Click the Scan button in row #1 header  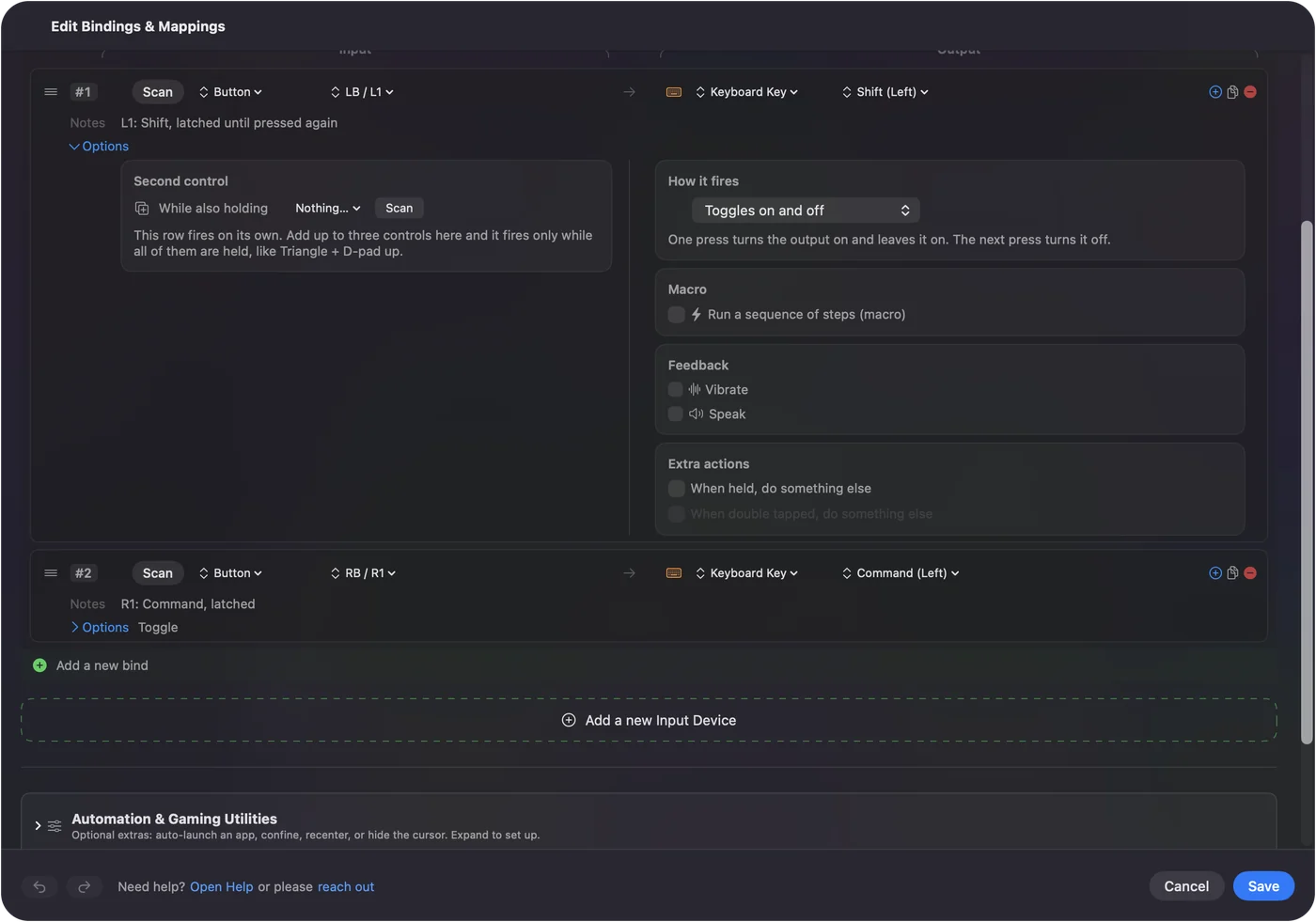158,92
